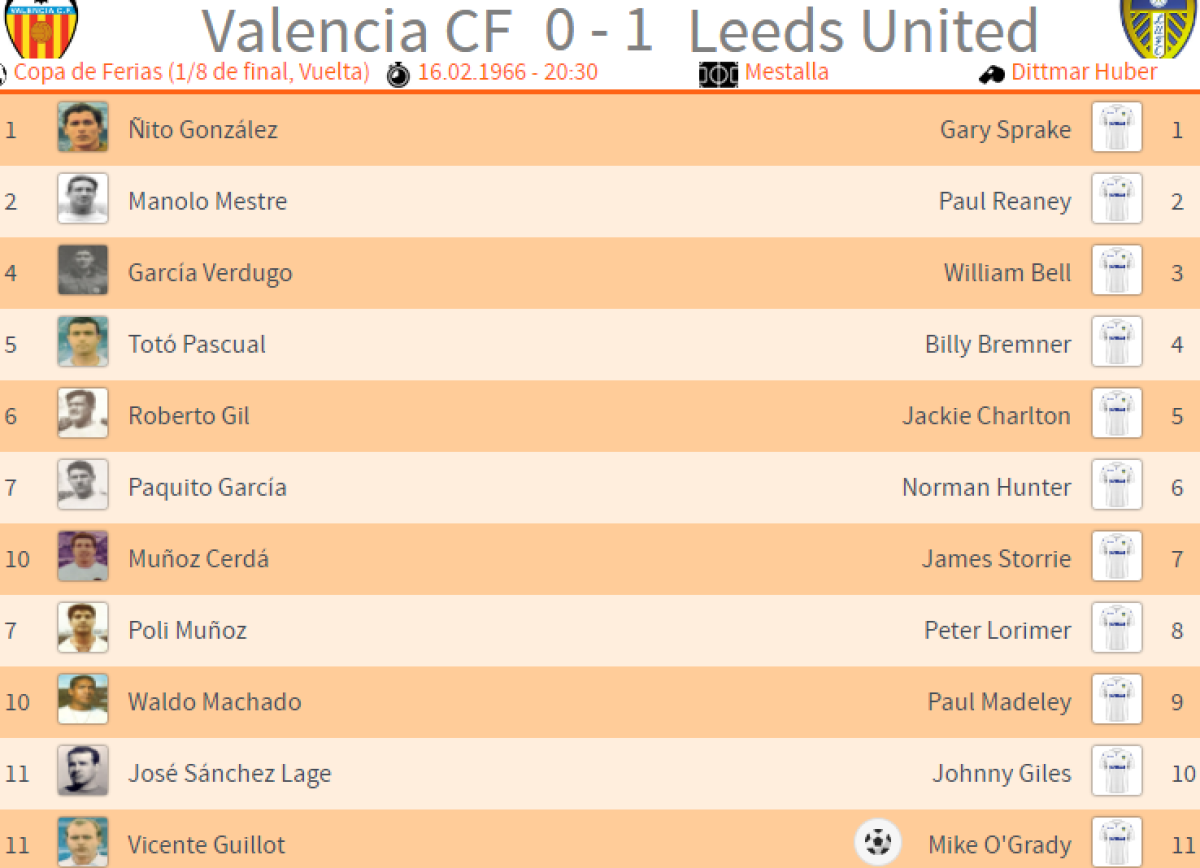Open the Copa de Ferias competition link
Image resolution: width=1200 pixels, height=868 pixels.
coord(192,73)
